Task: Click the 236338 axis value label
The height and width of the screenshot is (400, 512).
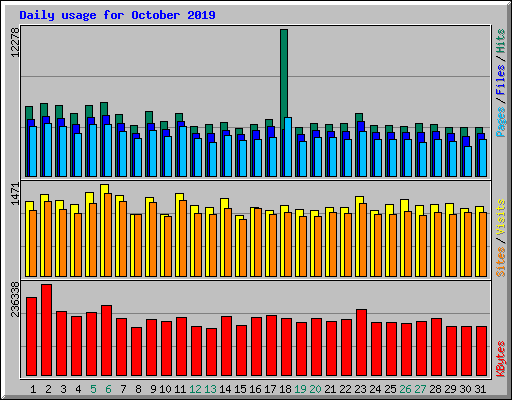Action: [x=16, y=299]
